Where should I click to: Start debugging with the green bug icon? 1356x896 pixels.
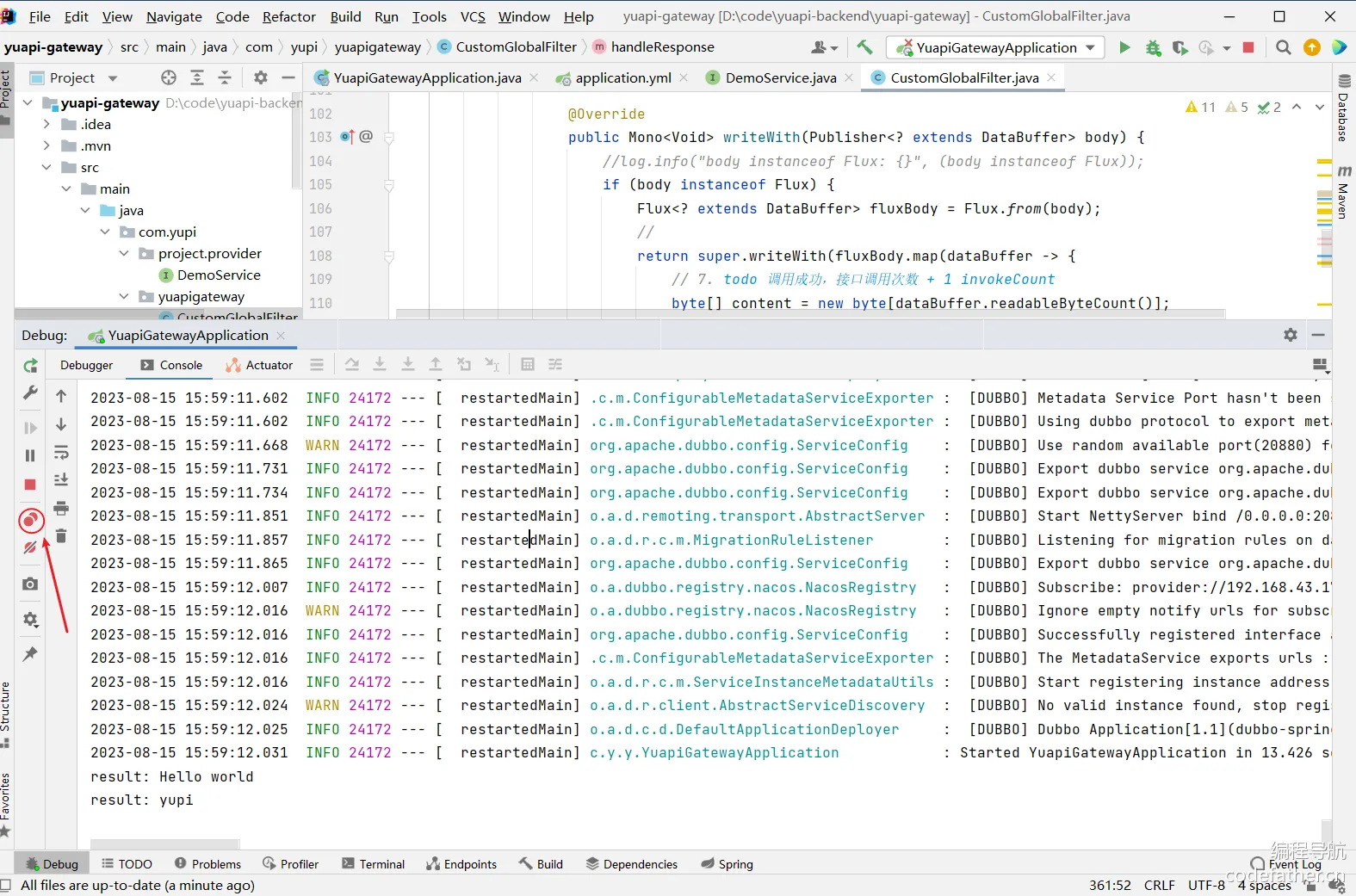pyautogui.click(x=1153, y=47)
